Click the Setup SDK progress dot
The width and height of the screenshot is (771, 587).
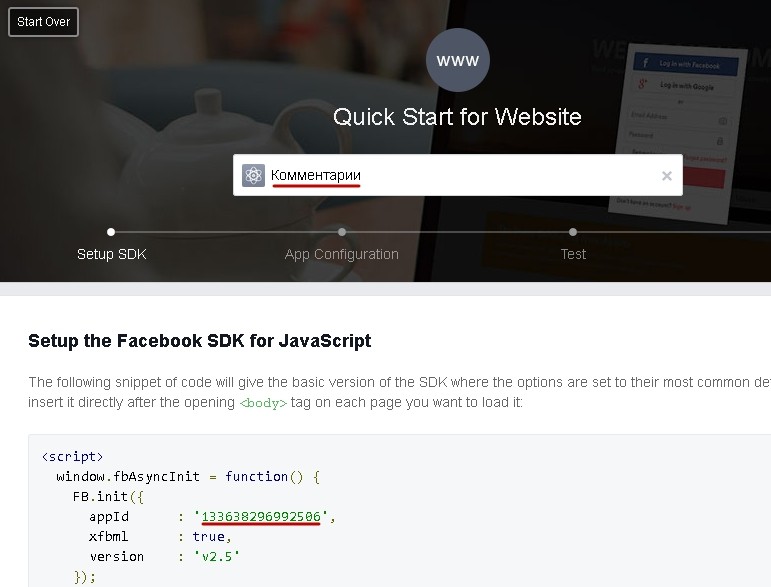tap(111, 232)
